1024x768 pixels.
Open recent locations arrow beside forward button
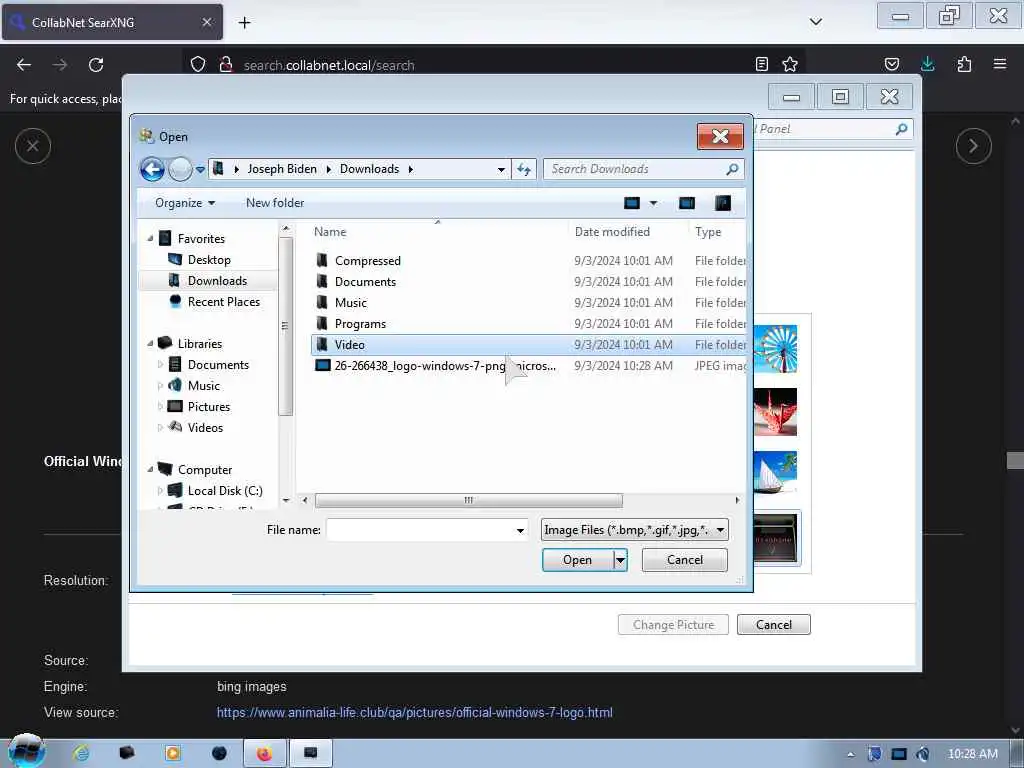click(x=200, y=170)
